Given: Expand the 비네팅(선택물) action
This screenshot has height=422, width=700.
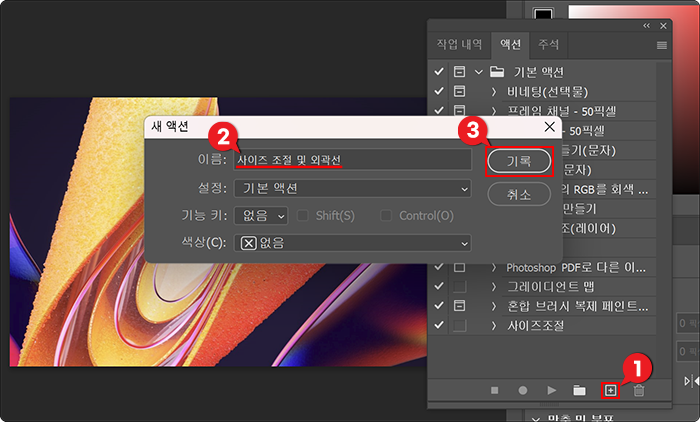Looking at the screenshot, I should [x=494, y=92].
